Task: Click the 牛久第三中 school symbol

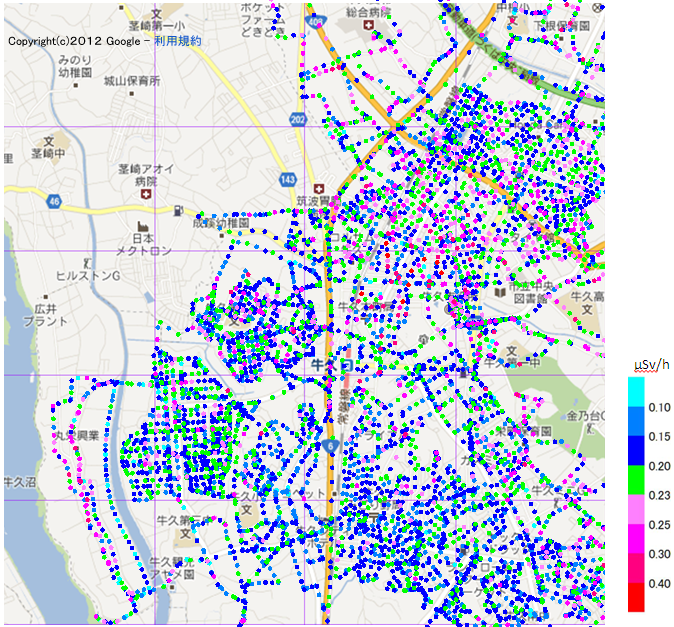Action: coord(185,534)
